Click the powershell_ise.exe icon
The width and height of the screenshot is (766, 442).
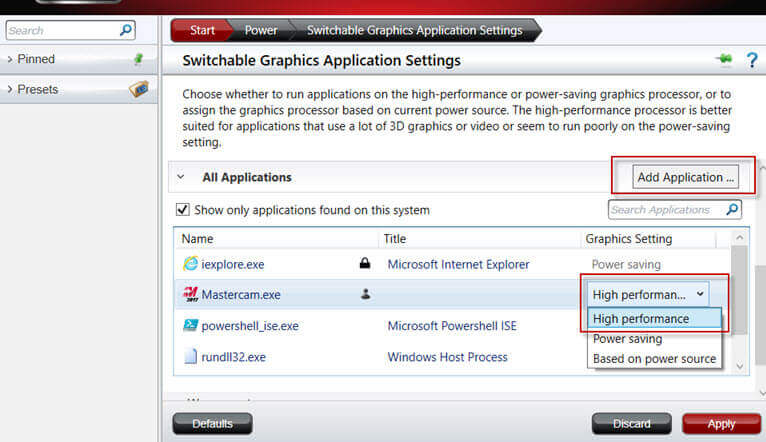[191, 326]
